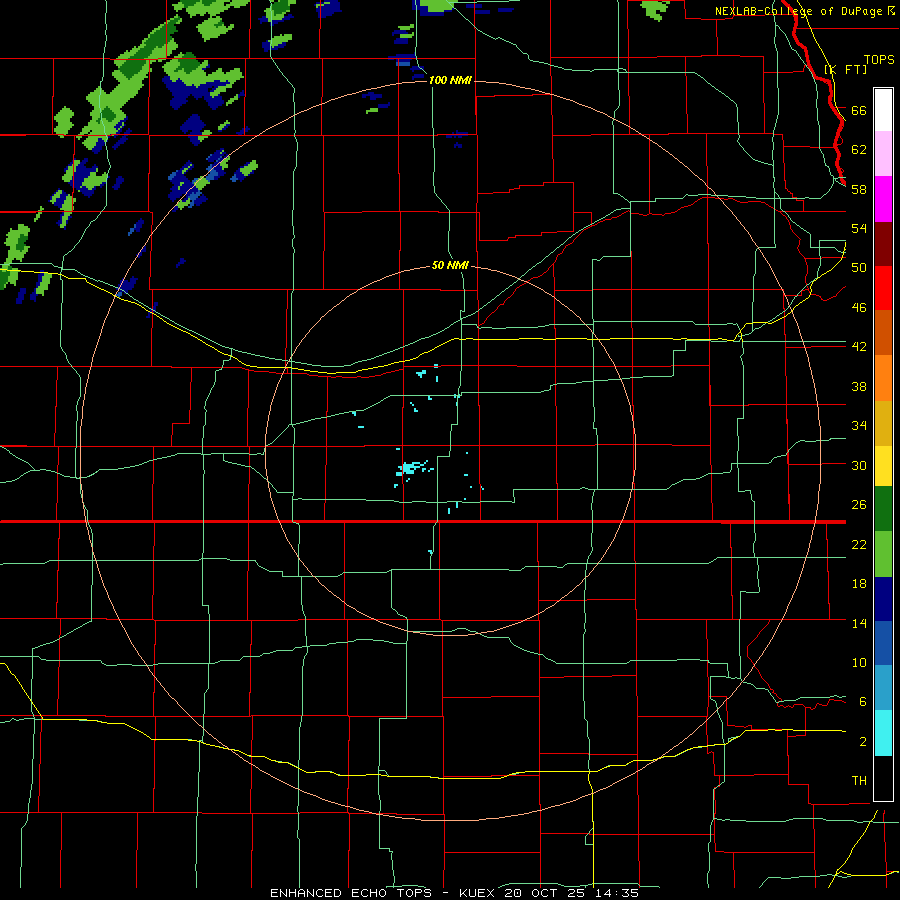Click the "62" legend value
The height and width of the screenshot is (900, 900).
click(x=859, y=150)
